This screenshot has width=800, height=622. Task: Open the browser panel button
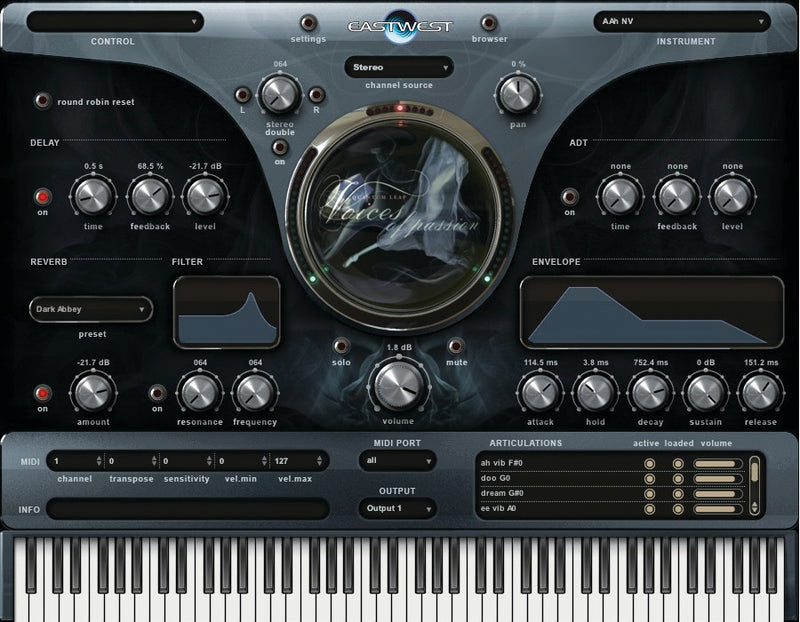(x=490, y=23)
